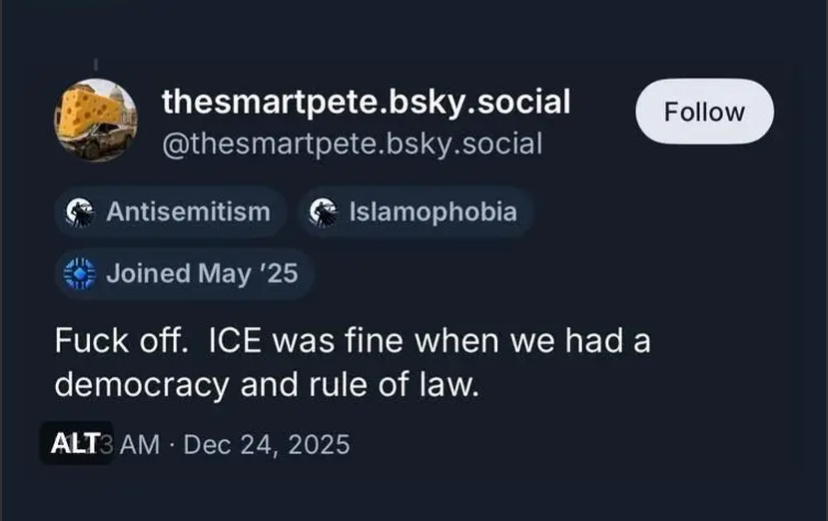Open the Antisemitism label text
Image resolution: width=828 pixels, height=521 pixels.
(187, 212)
